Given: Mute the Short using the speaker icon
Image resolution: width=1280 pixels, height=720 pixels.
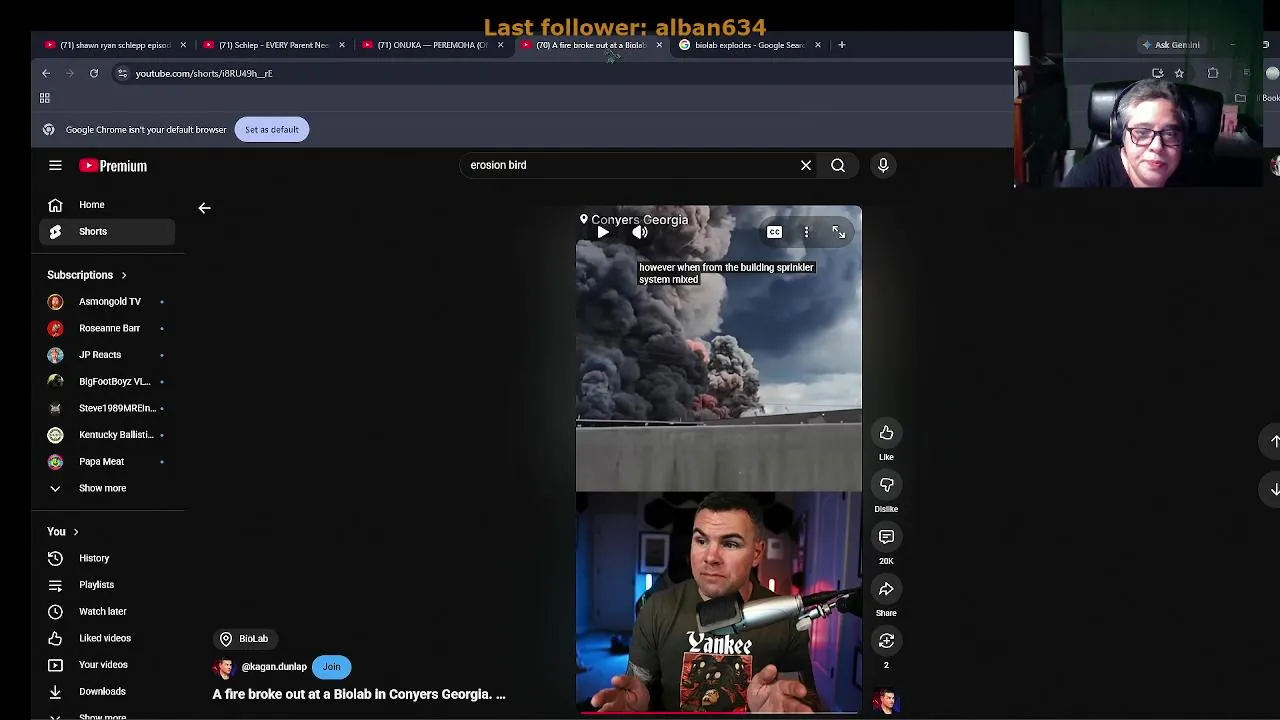Looking at the screenshot, I should [640, 232].
